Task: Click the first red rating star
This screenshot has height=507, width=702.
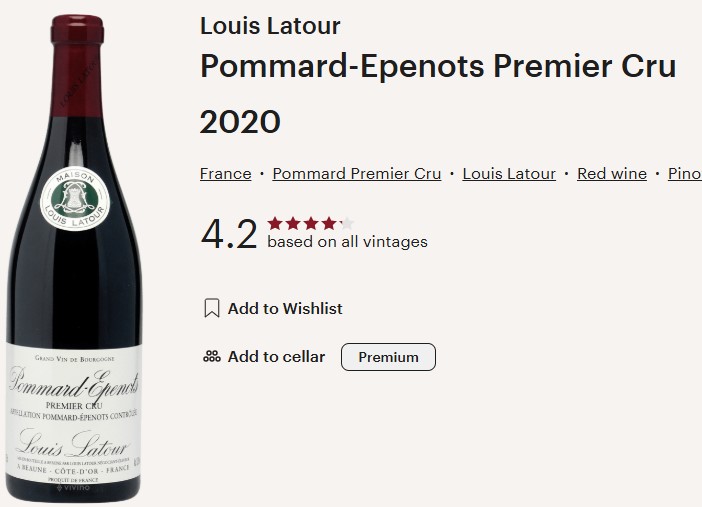Action: click(275, 223)
